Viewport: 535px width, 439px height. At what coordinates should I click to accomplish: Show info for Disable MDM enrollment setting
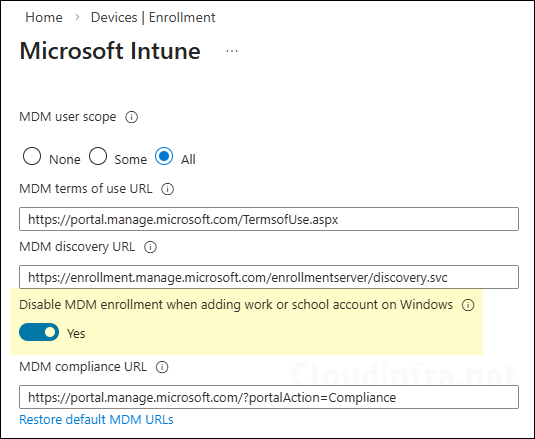point(468,305)
